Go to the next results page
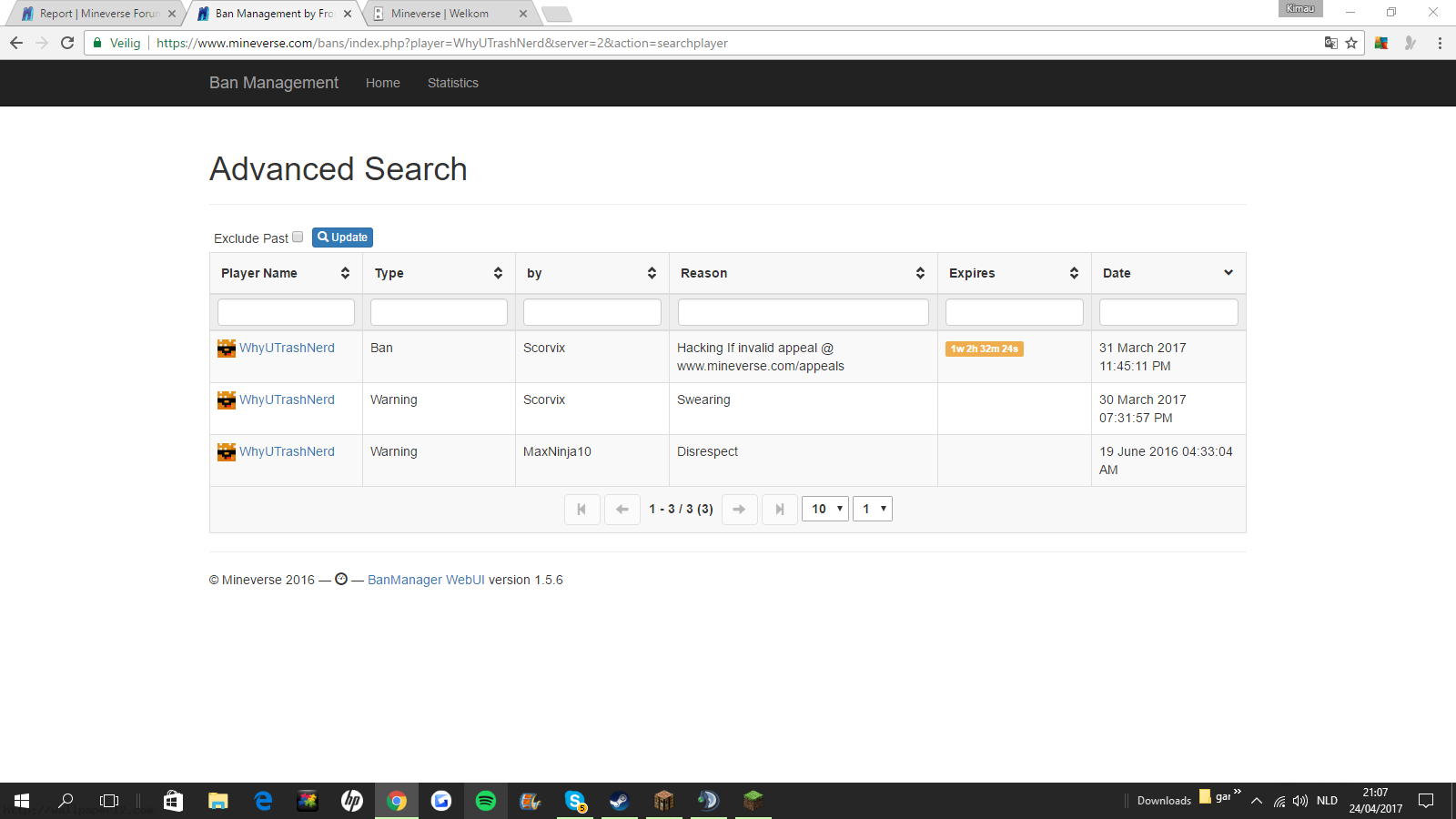 [x=739, y=510]
